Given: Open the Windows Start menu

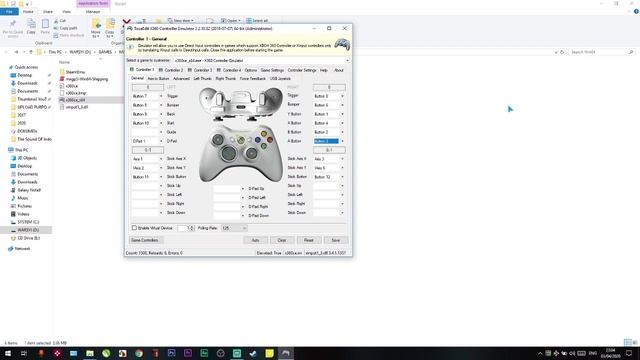Looking at the screenshot, I should (8, 353).
